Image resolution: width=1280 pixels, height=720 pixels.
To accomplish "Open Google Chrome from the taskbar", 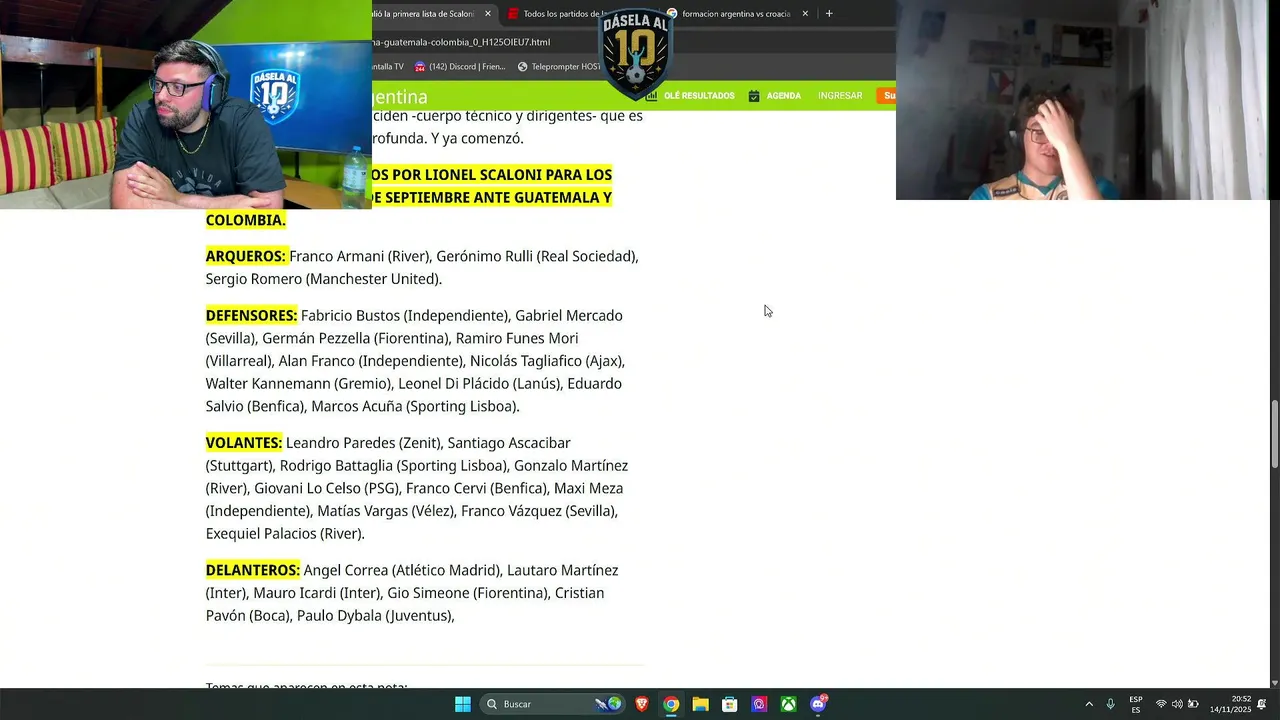I will [671, 704].
